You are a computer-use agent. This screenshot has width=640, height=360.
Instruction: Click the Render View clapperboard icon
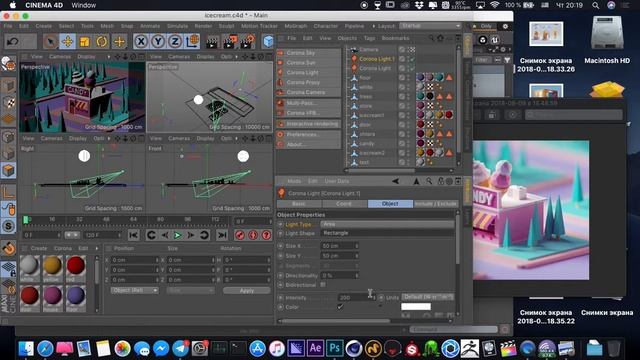tap(212, 41)
